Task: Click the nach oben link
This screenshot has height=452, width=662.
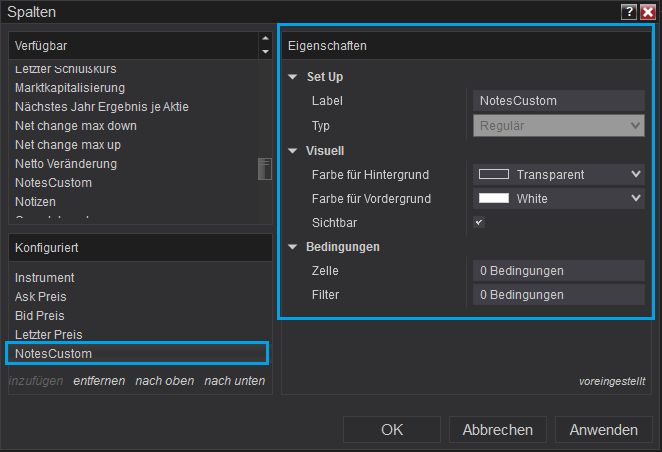Action: (x=164, y=381)
